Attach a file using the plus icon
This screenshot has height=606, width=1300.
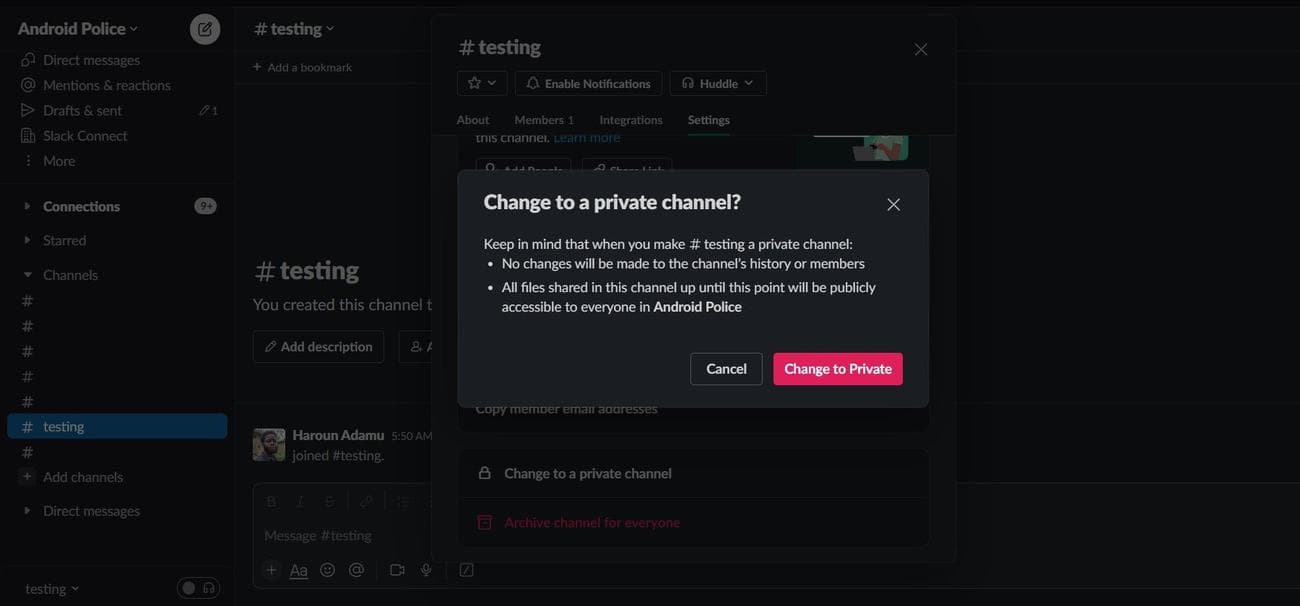[x=270, y=569]
